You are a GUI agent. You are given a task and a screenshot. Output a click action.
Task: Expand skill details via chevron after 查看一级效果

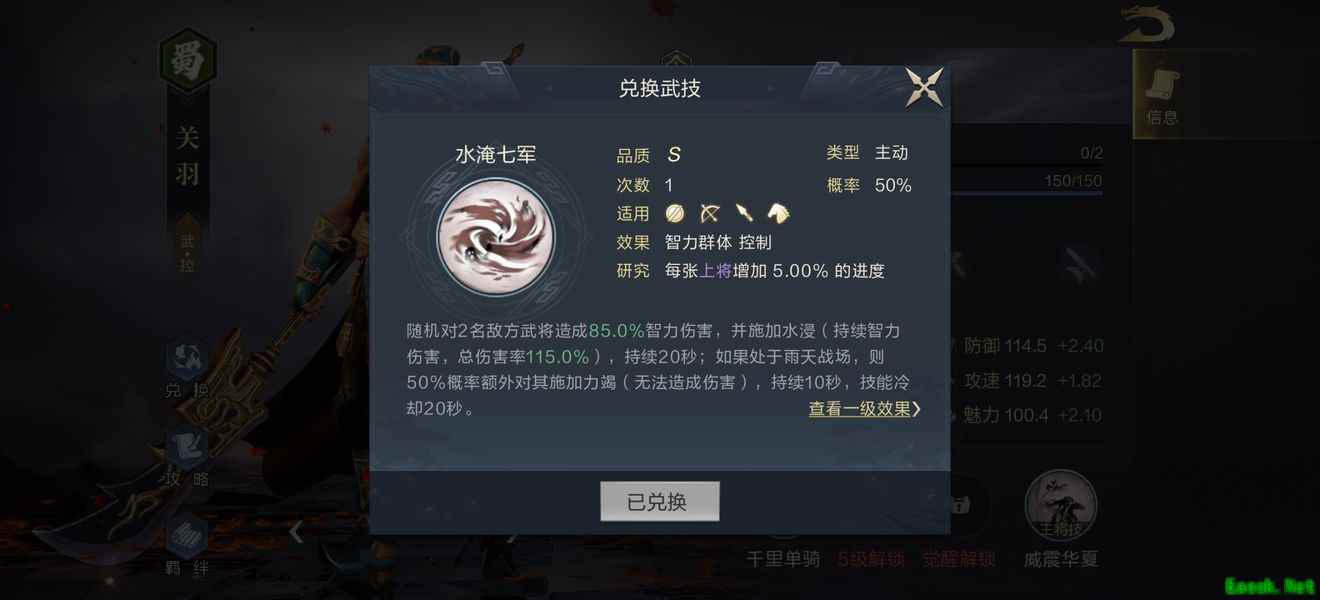[917, 409]
